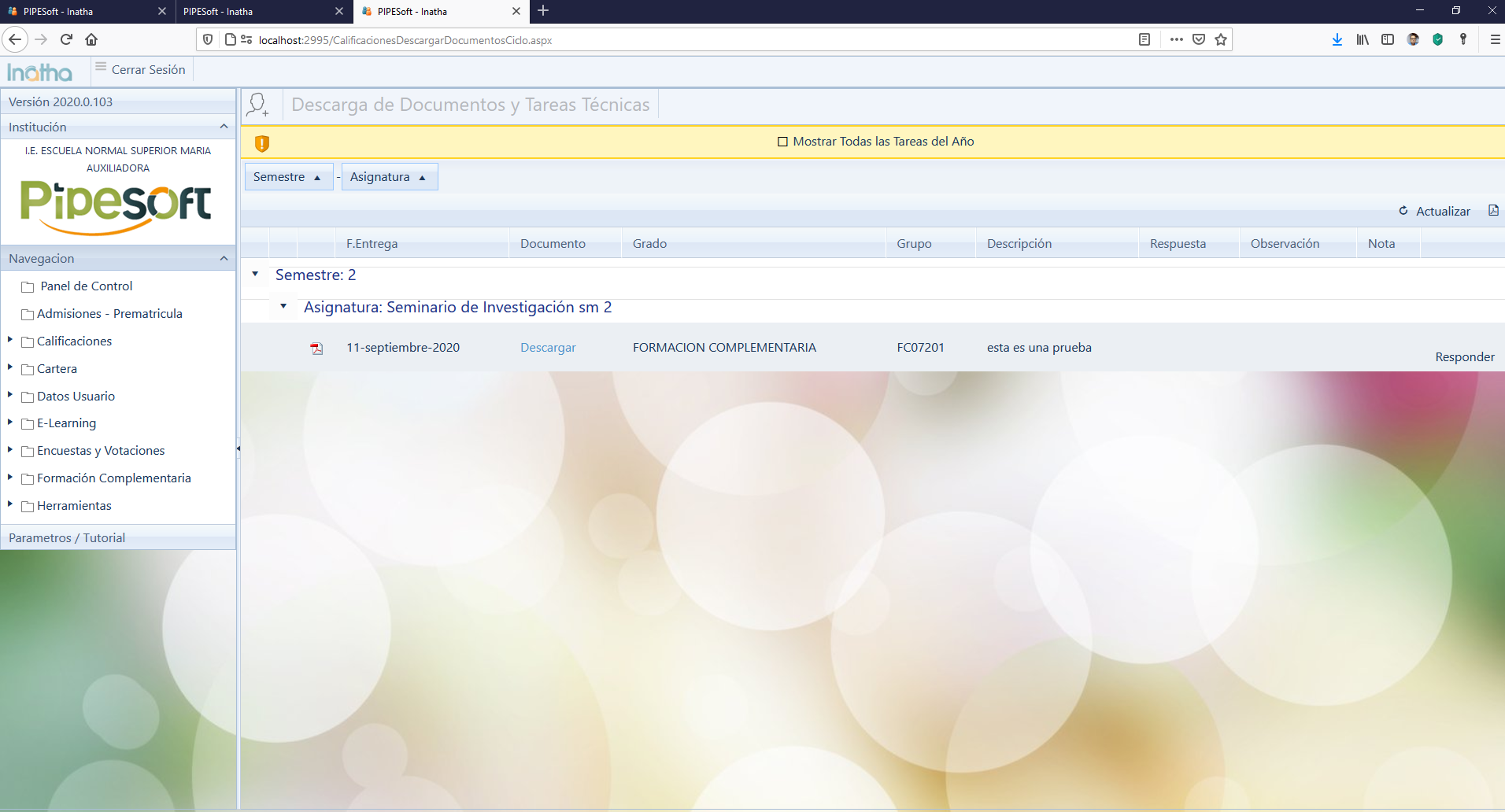Image resolution: width=1505 pixels, height=812 pixels.
Task: Switch to the first PIPESoft - Inatha tab
Action: pyautogui.click(x=87, y=11)
